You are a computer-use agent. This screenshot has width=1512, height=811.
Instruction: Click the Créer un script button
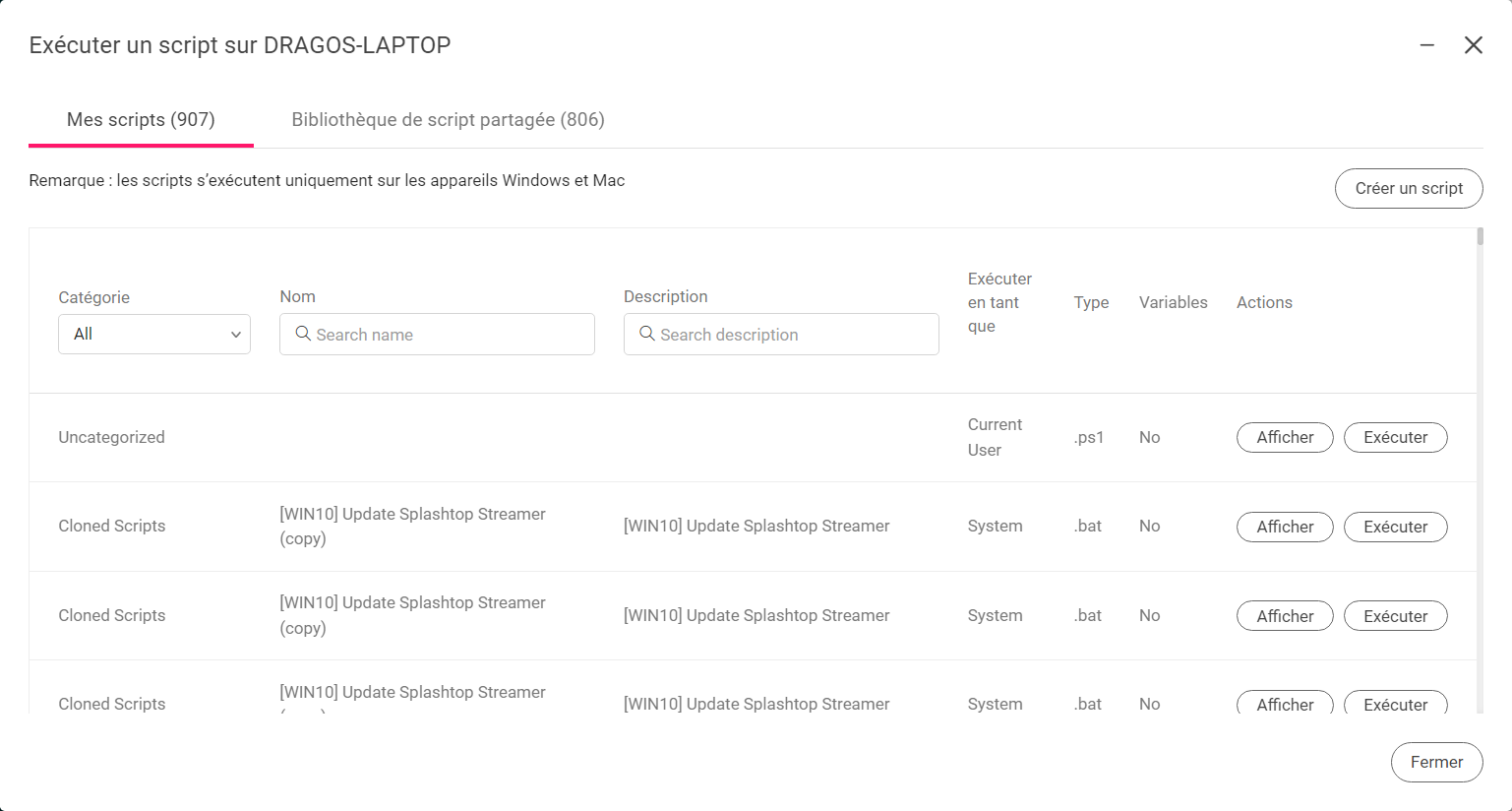(1409, 188)
